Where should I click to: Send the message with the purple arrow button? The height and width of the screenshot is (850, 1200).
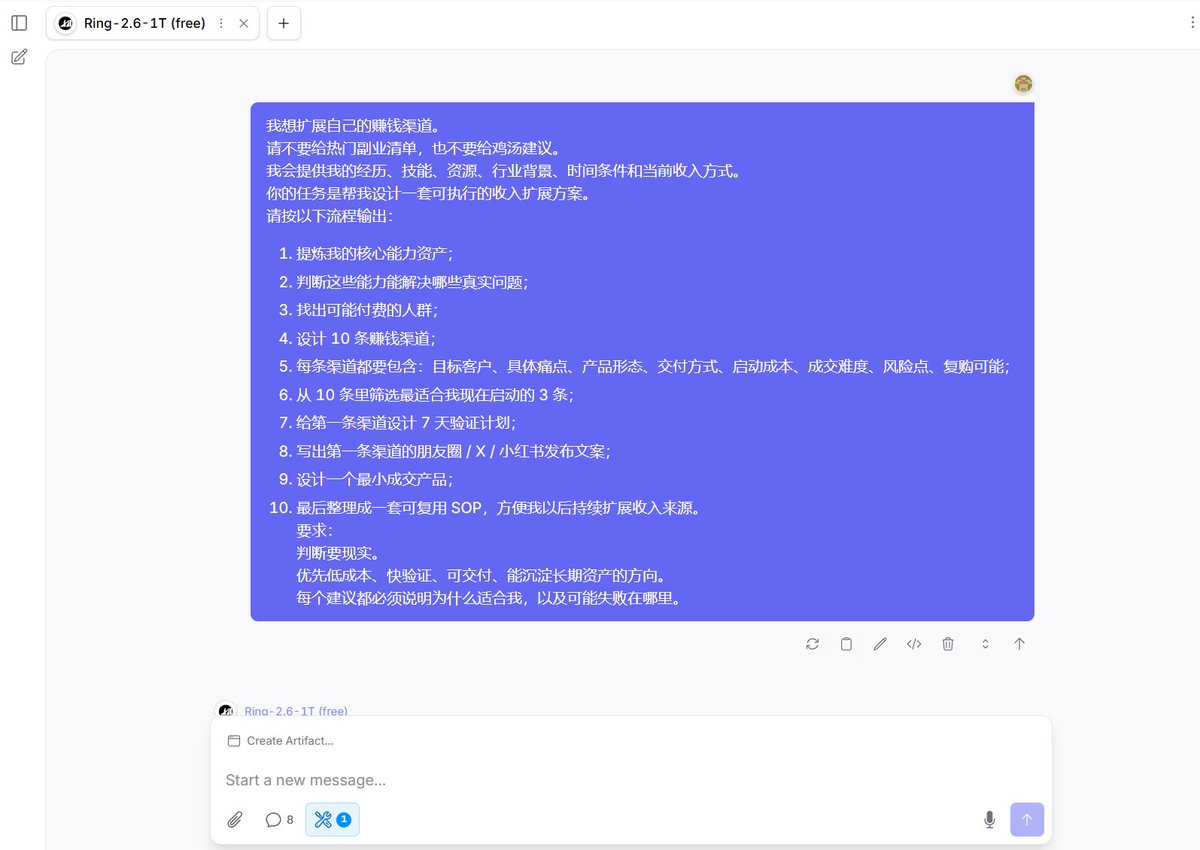coord(1027,820)
